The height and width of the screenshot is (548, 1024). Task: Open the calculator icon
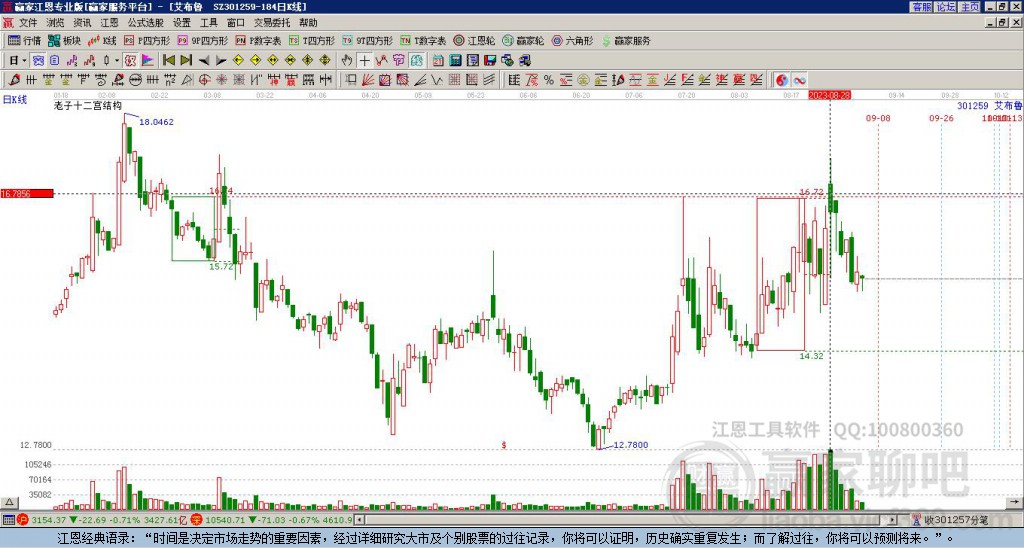pyautogui.click(x=455, y=60)
